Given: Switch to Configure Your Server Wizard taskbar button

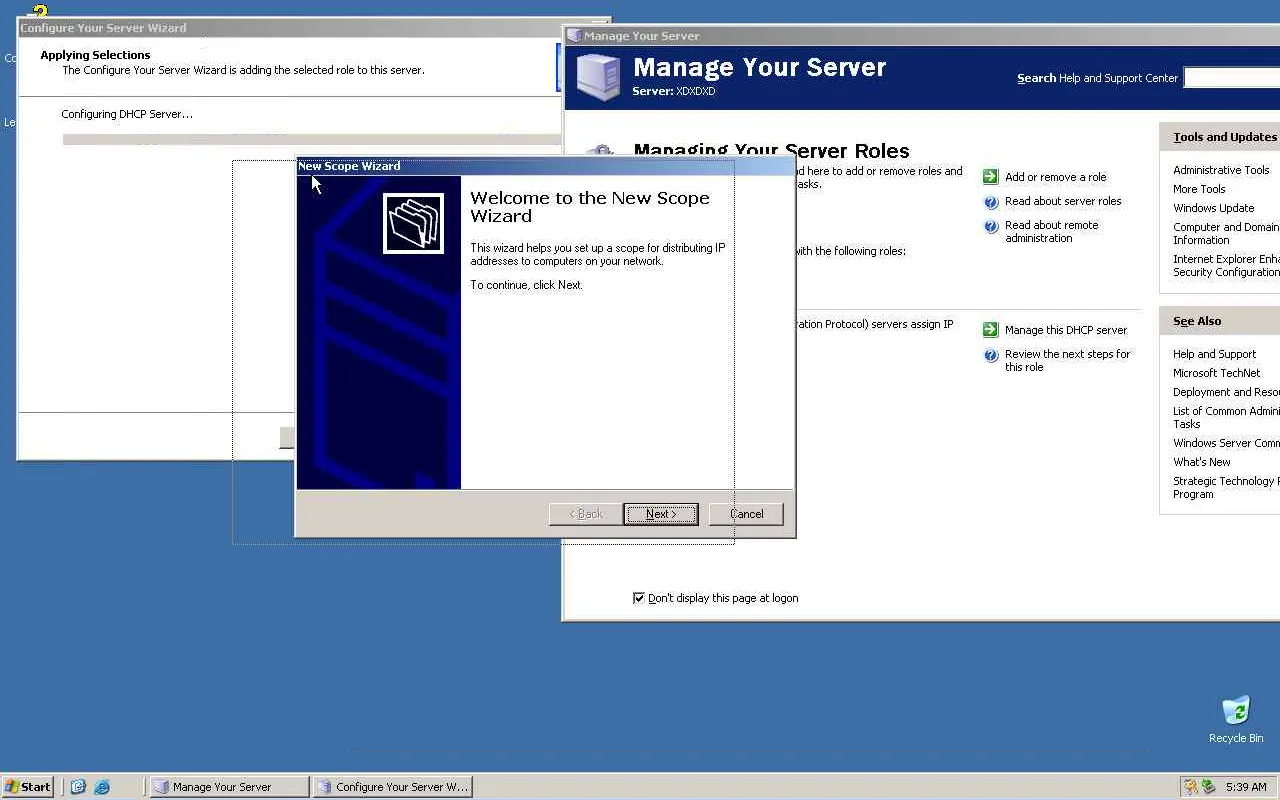Looking at the screenshot, I should (392, 787).
